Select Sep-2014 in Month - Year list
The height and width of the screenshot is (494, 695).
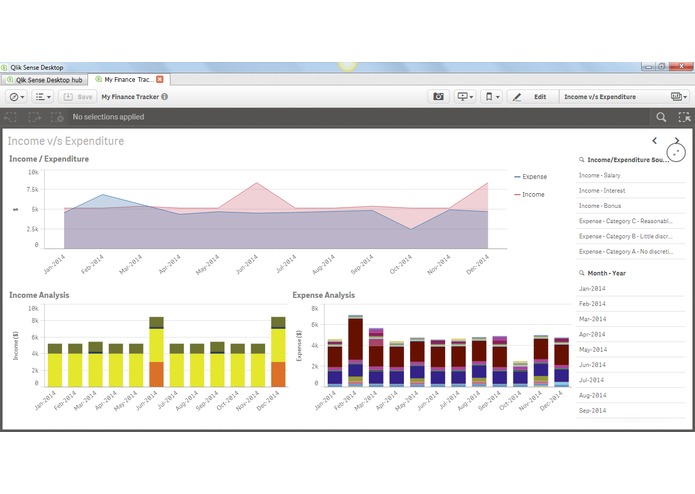631,410
